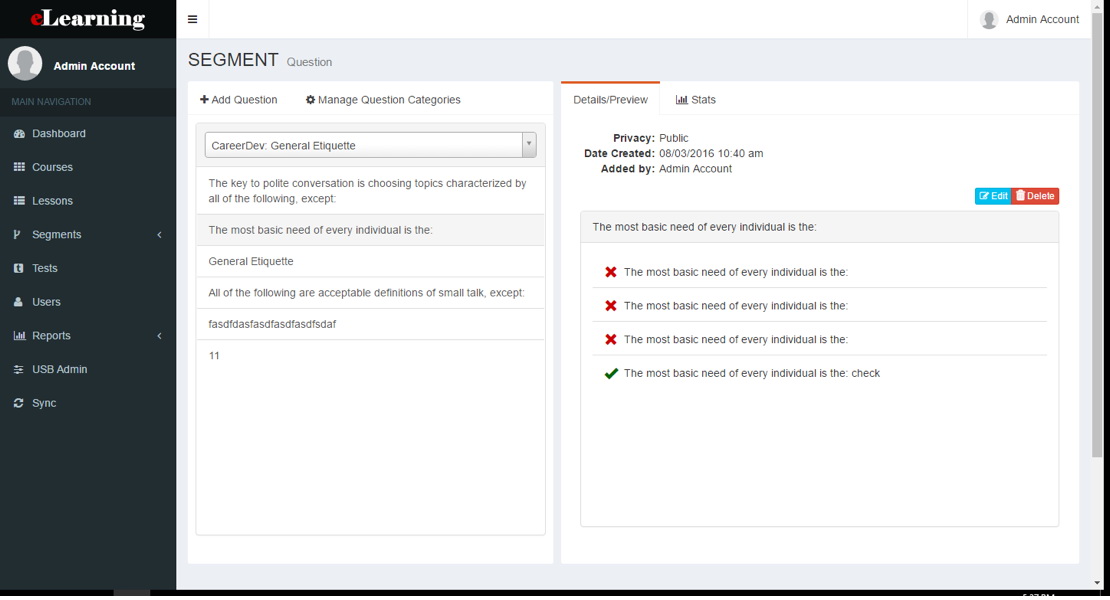Screen dimensions: 1110x600
Task: Click the Sync refresh icon
Action: 21,402
